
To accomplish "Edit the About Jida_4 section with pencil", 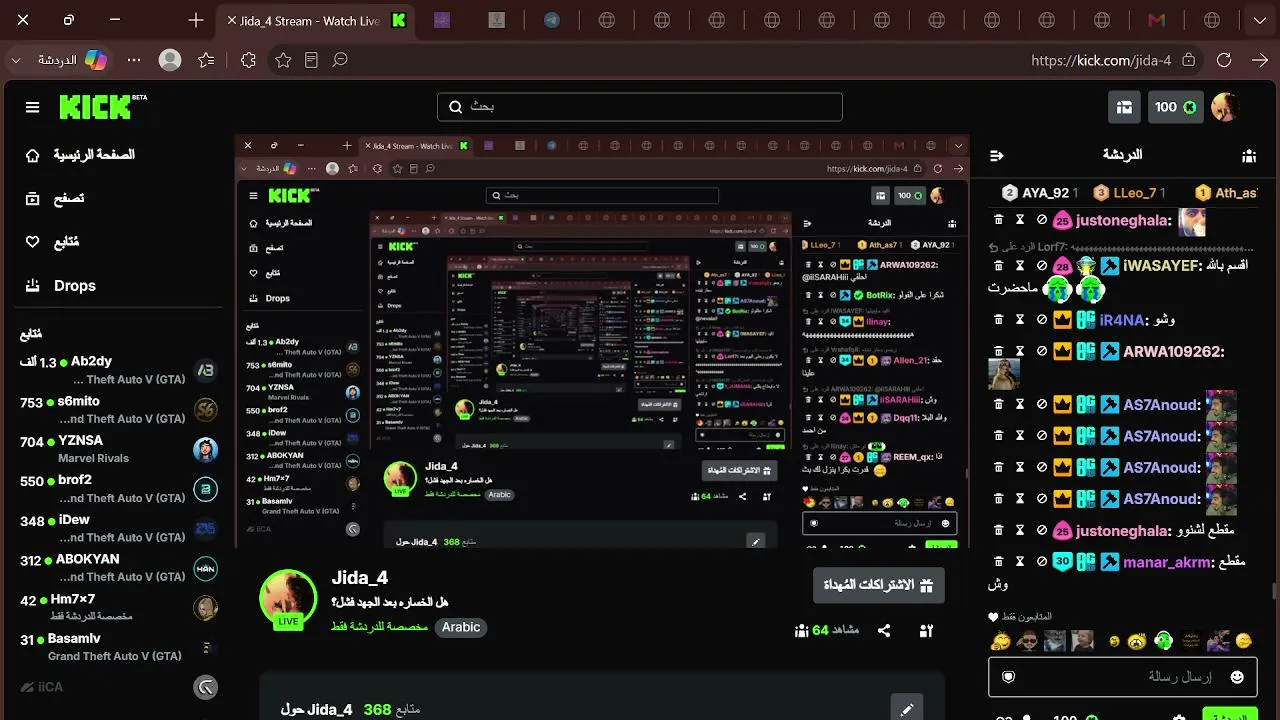I will (x=907, y=709).
